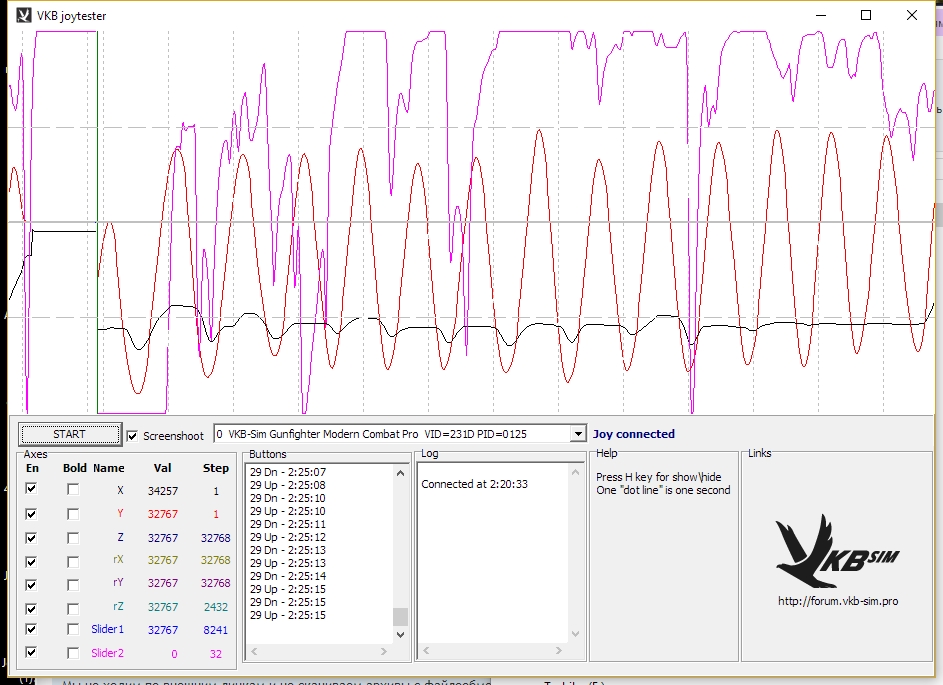Viewport: 943px width, 685px height.
Task: Maximize the VKB joytester window
Action: [866, 15]
